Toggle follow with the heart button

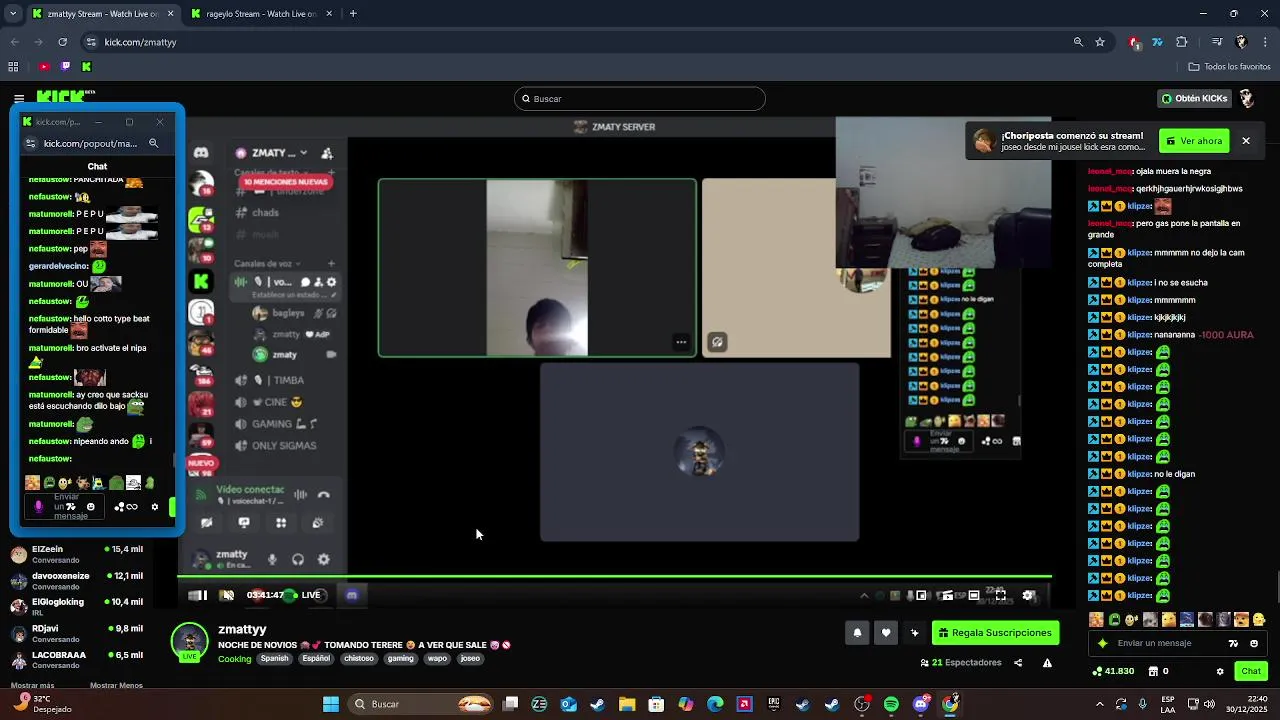tap(885, 632)
